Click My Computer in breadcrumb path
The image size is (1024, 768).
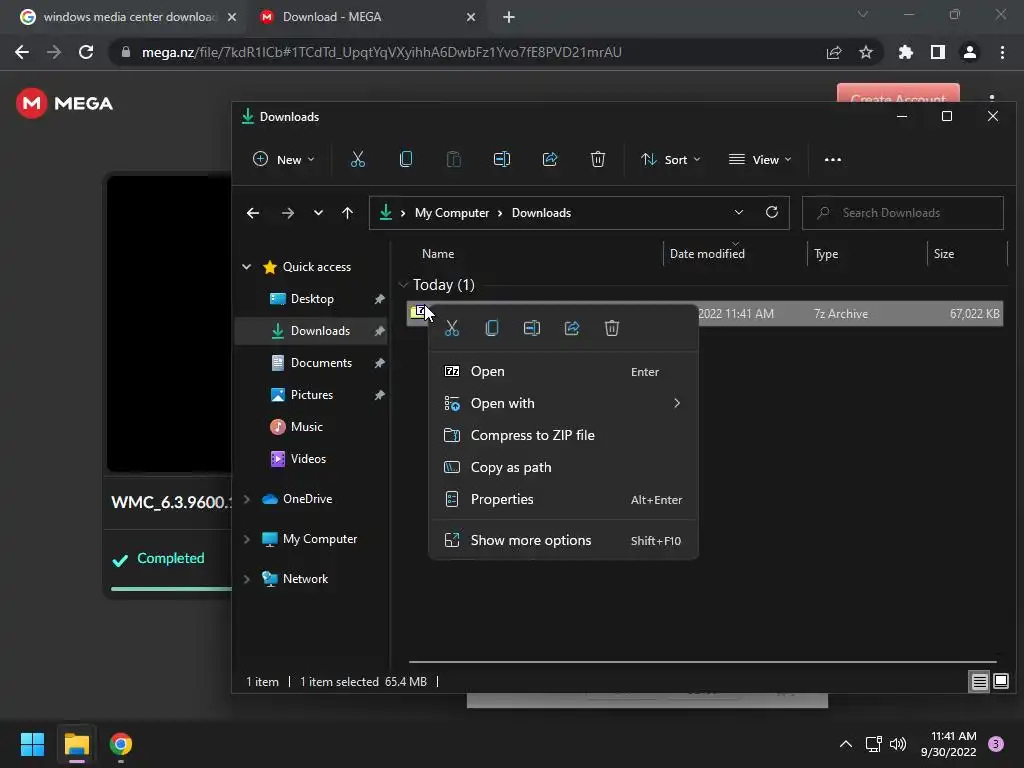point(452,213)
